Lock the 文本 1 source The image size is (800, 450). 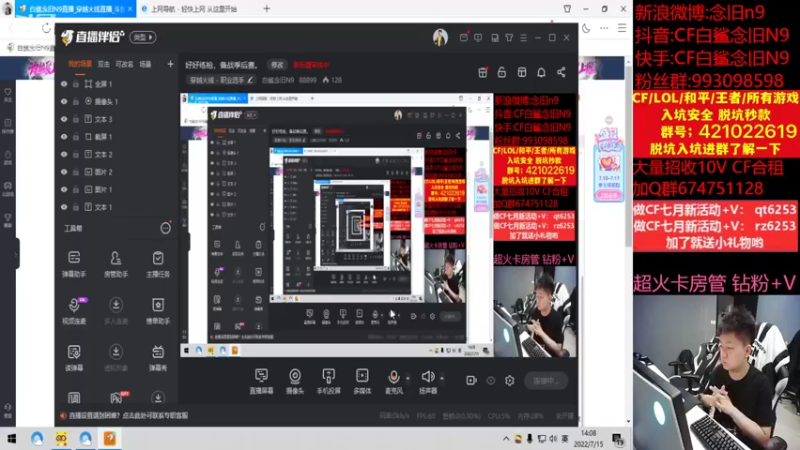[76, 207]
